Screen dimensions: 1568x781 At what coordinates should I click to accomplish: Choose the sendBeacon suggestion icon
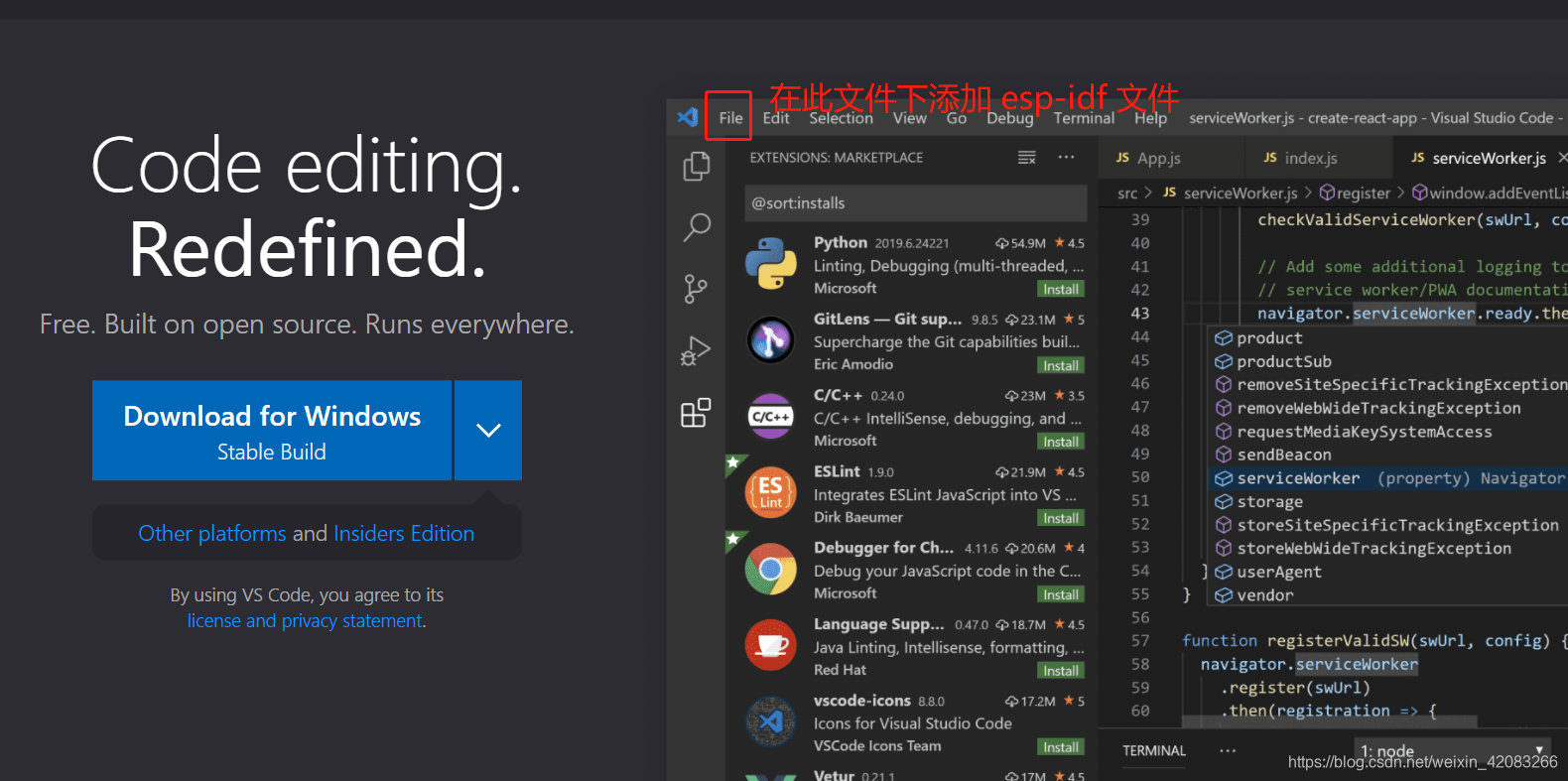tap(1224, 455)
